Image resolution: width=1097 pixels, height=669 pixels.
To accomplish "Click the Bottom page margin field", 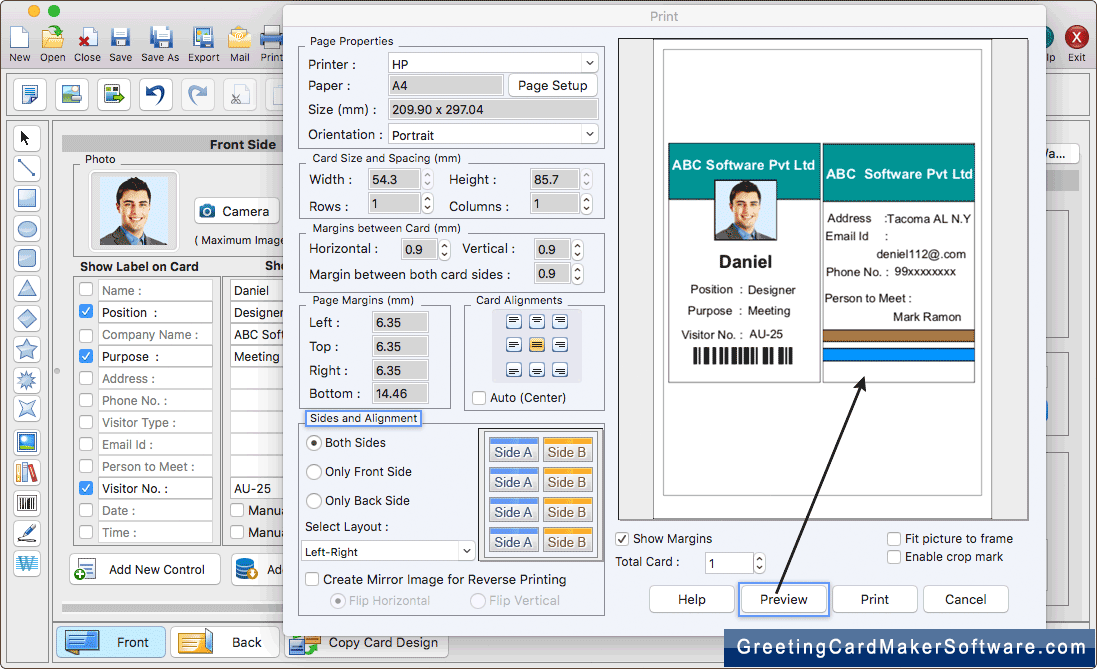I will coord(400,393).
